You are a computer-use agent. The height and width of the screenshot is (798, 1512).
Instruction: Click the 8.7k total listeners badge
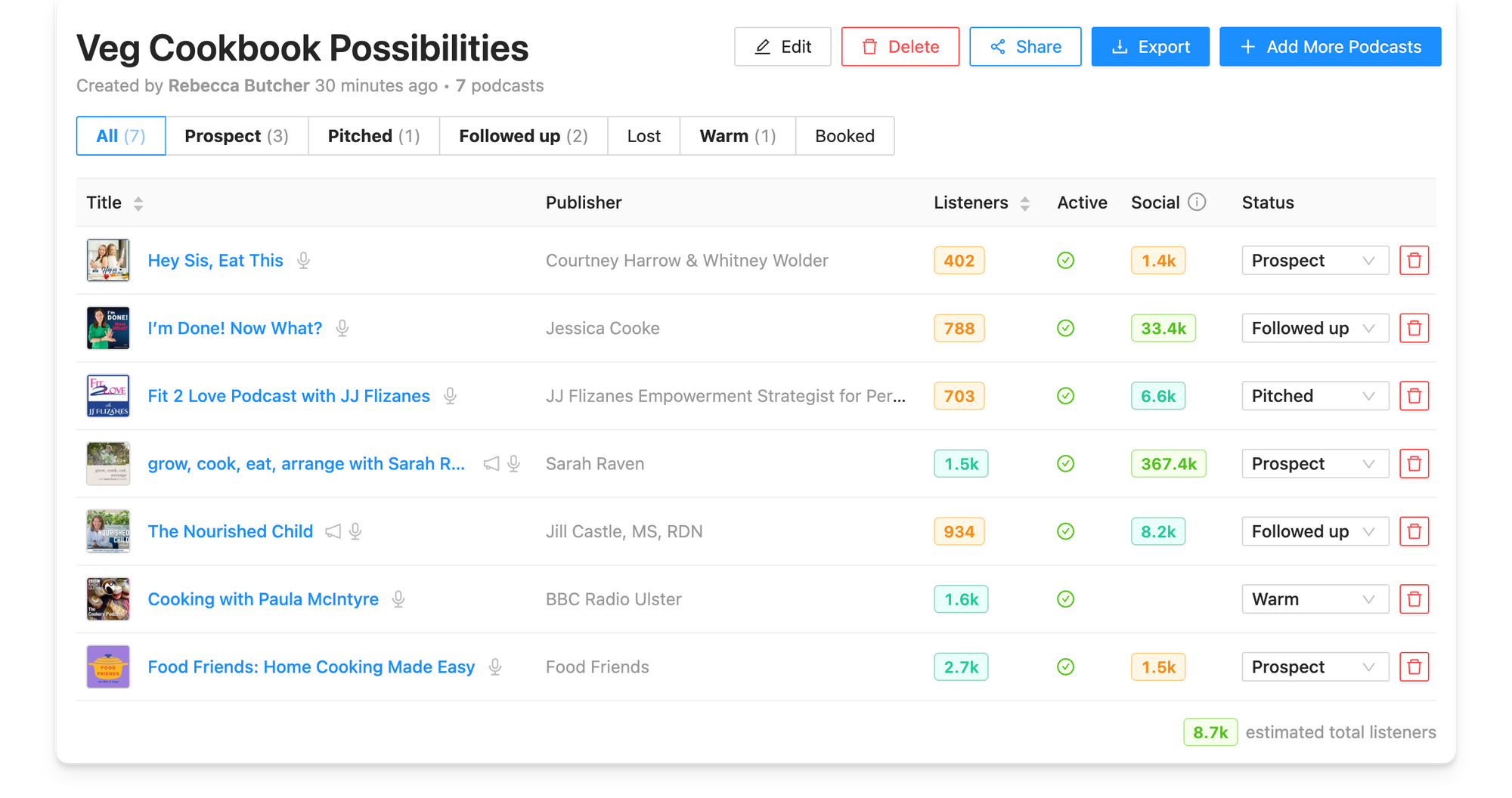point(1210,732)
